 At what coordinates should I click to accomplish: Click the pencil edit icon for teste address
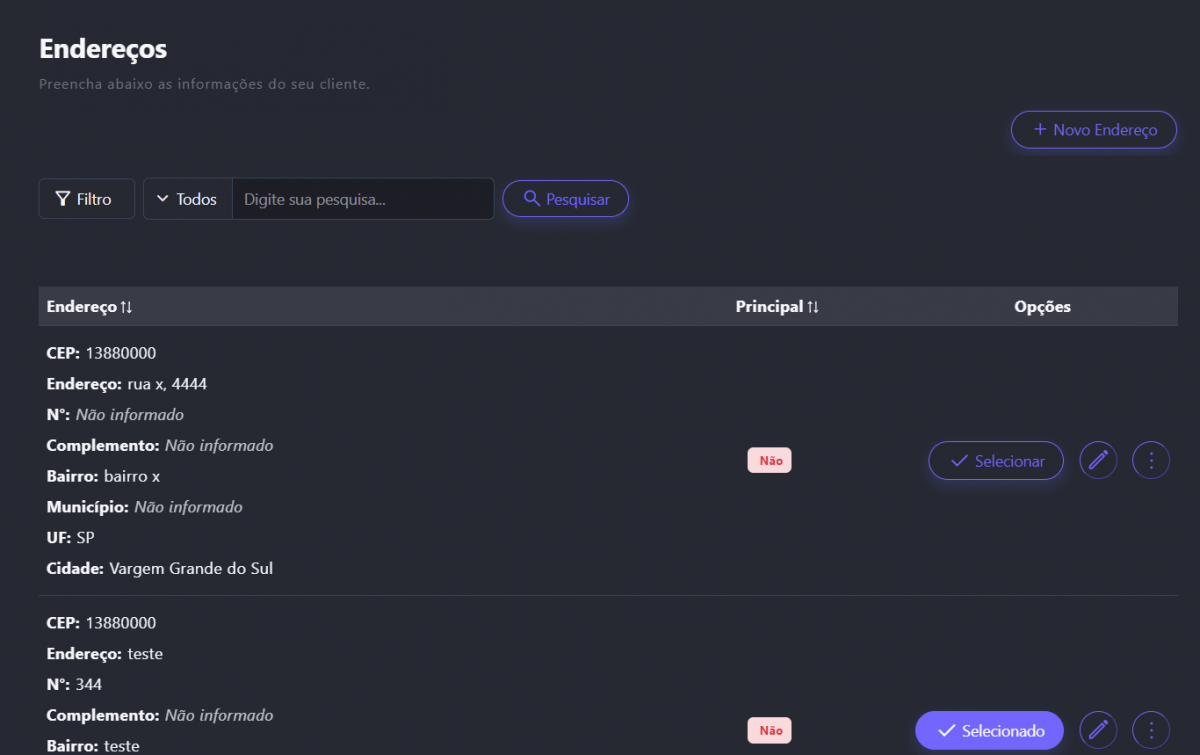click(x=1099, y=730)
